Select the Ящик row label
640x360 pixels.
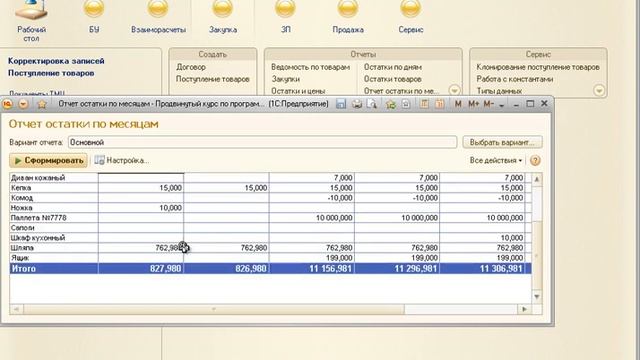20,258
